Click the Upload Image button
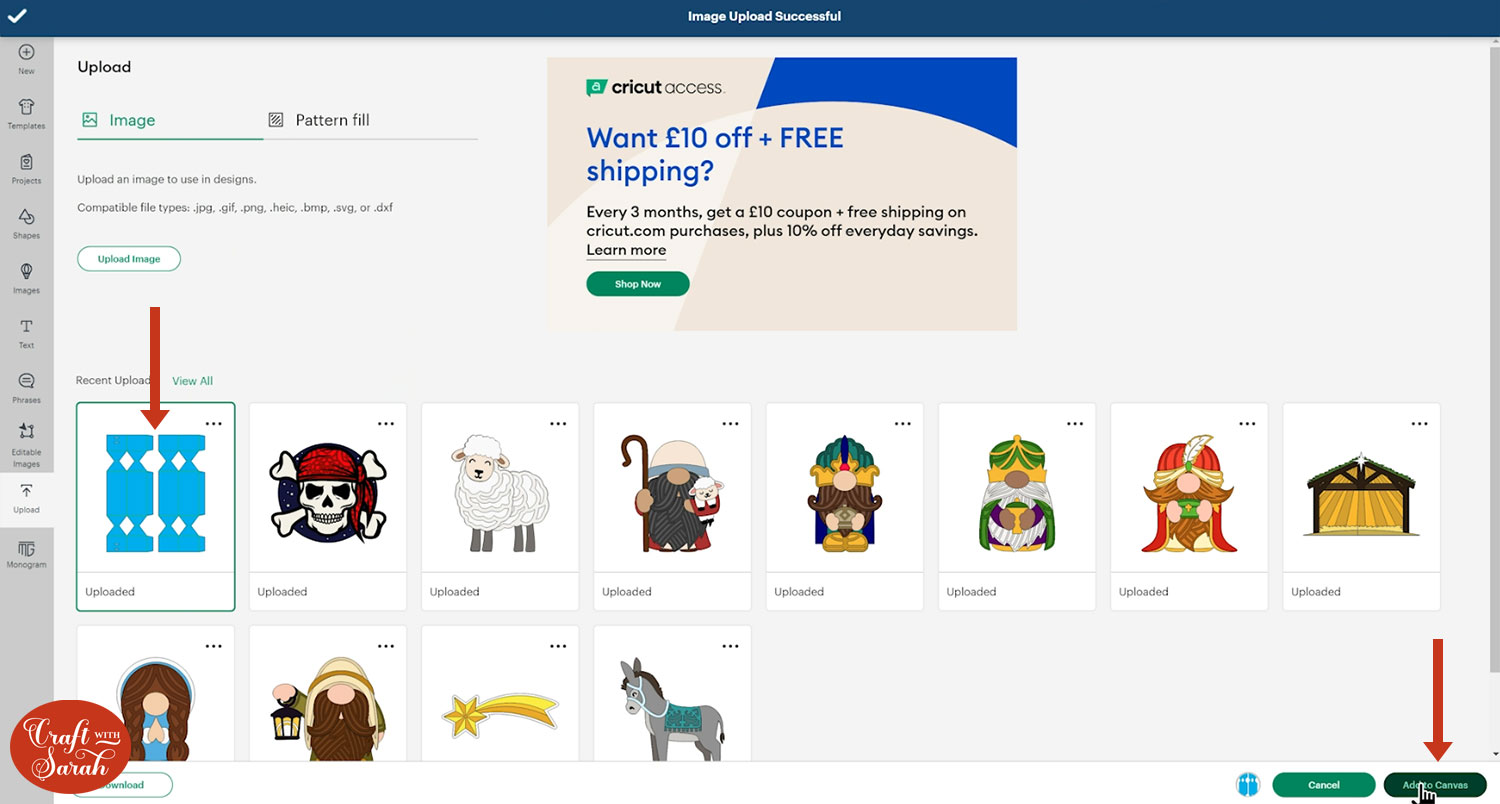The image size is (1500, 804). click(x=129, y=259)
